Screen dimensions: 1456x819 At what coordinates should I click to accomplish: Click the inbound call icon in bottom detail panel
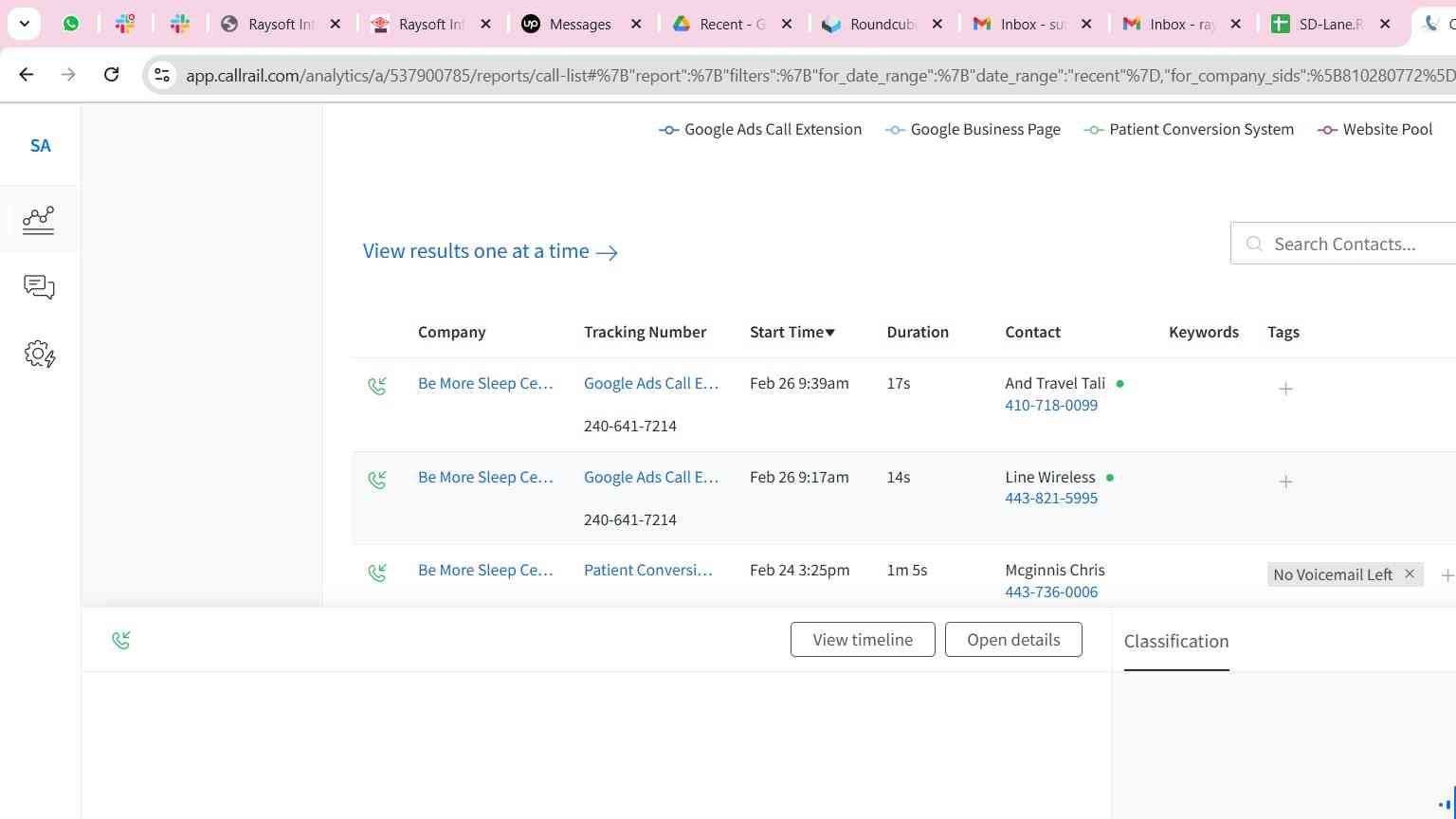(x=121, y=641)
